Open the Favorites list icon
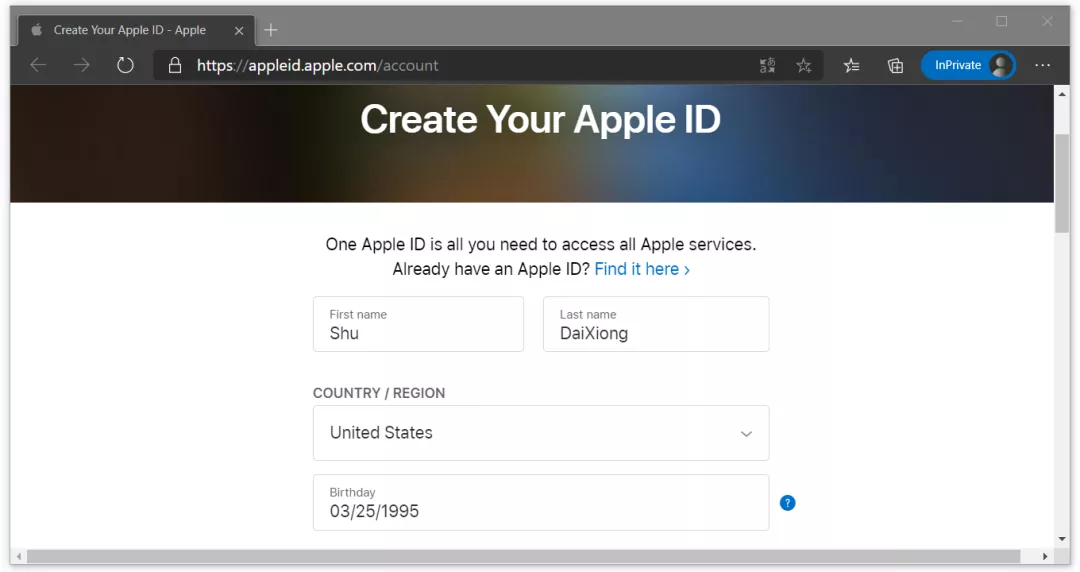 [852, 65]
